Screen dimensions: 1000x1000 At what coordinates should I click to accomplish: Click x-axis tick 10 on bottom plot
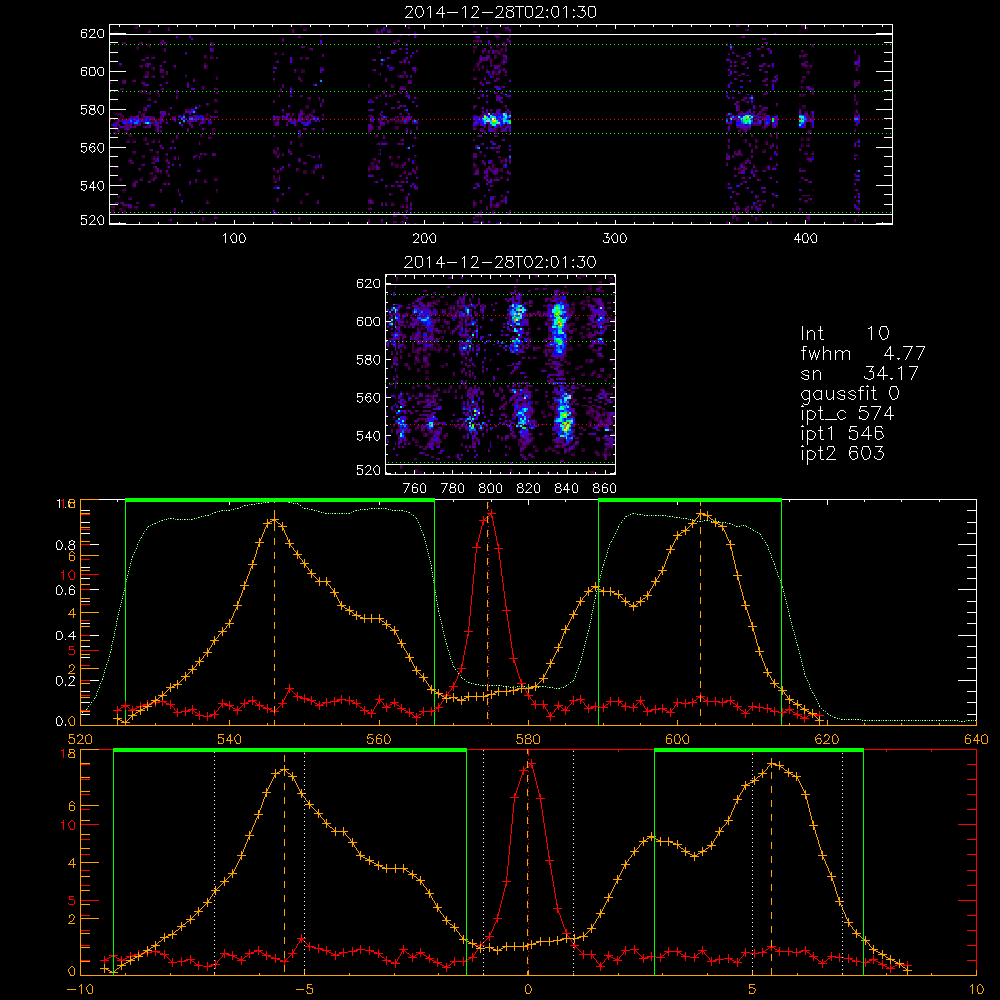pyautogui.click(x=976, y=990)
